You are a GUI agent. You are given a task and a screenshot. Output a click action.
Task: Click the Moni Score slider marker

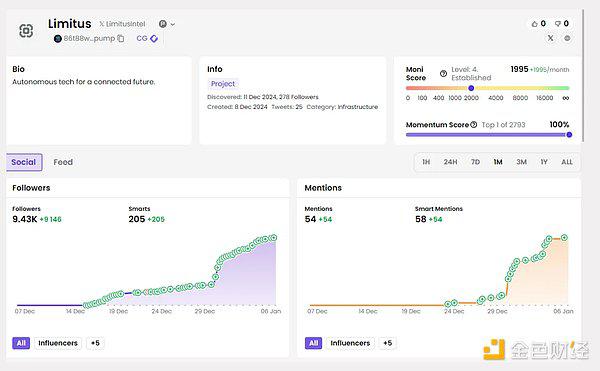(x=471, y=88)
